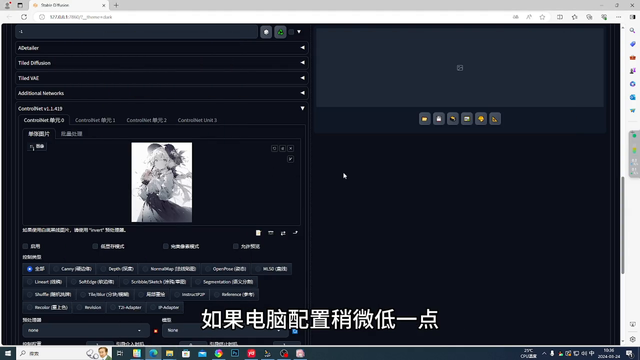
Task: Click the red run preprocessor explosion icon
Action: pos(156,331)
